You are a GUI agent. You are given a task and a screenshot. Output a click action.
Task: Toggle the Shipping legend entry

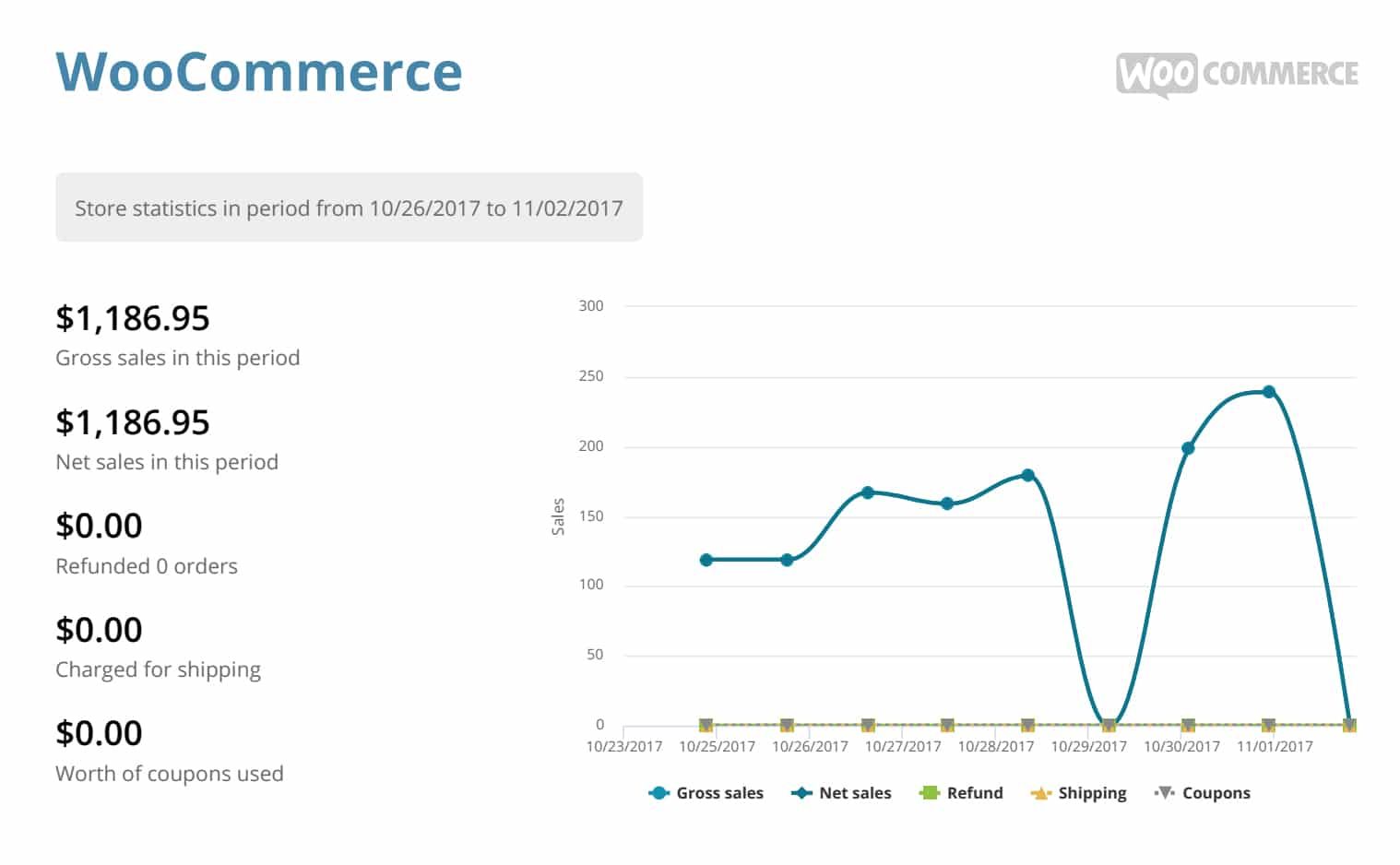click(x=1078, y=793)
